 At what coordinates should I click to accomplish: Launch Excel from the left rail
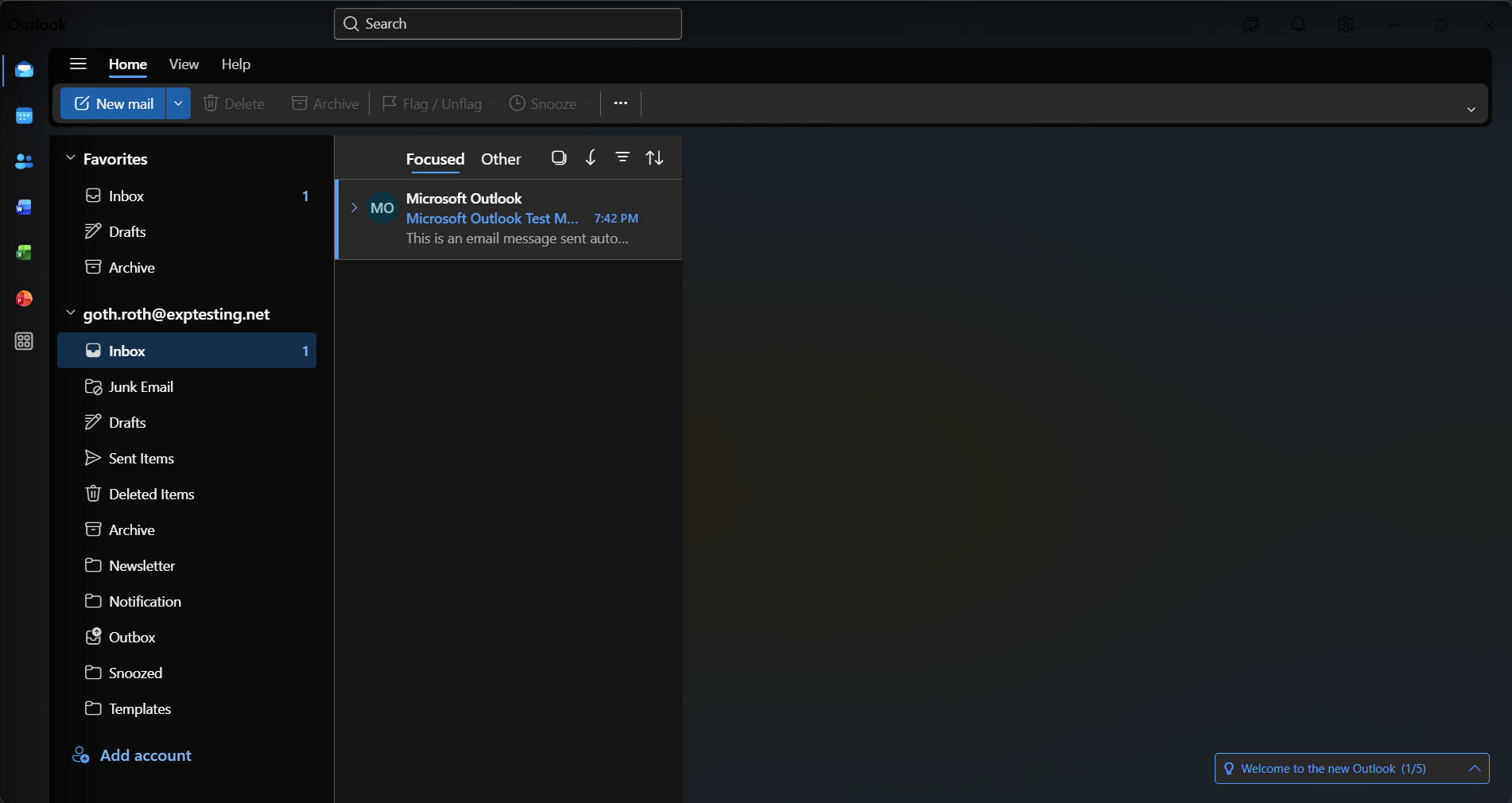[x=24, y=253]
